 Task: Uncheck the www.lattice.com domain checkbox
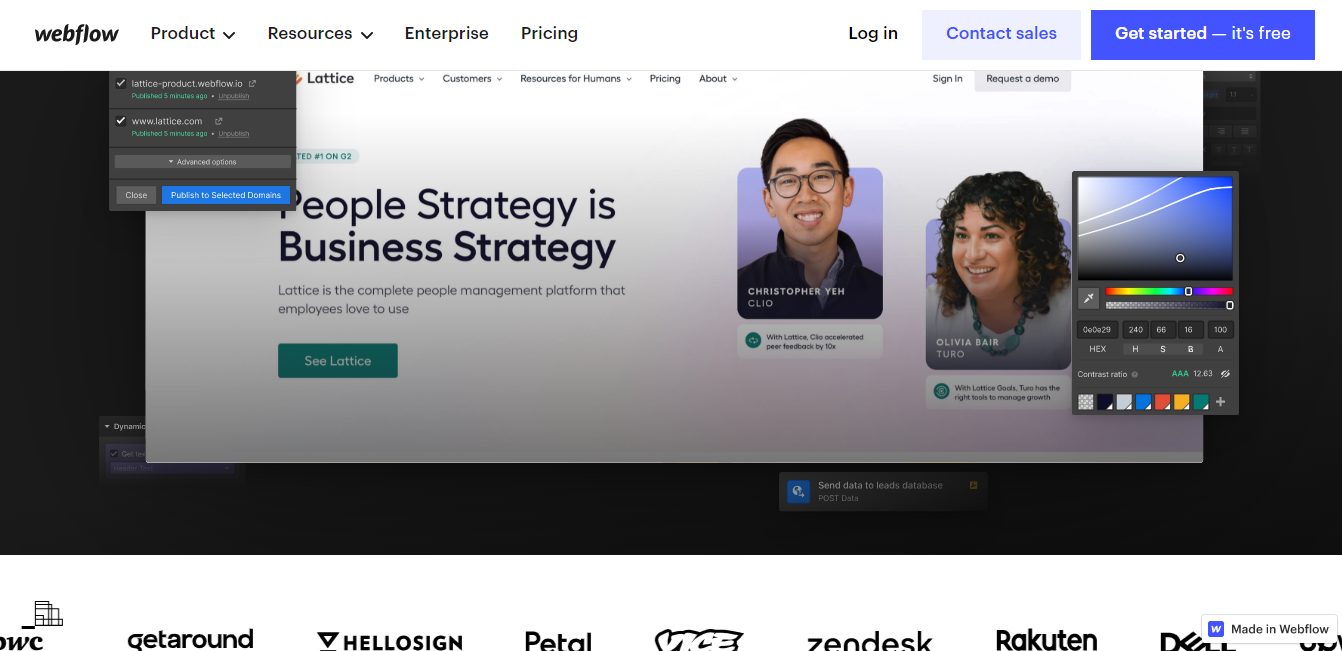click(121, 121)
